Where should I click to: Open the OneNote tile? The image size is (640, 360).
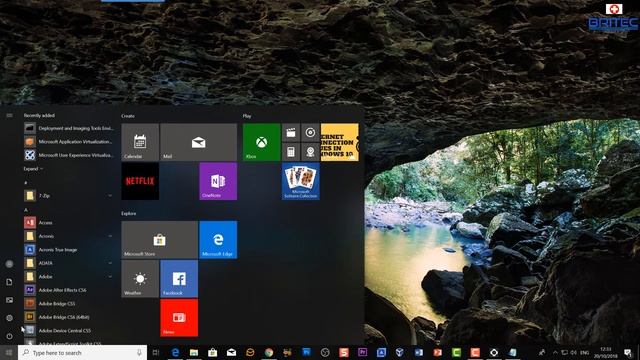tap(218, 181)
